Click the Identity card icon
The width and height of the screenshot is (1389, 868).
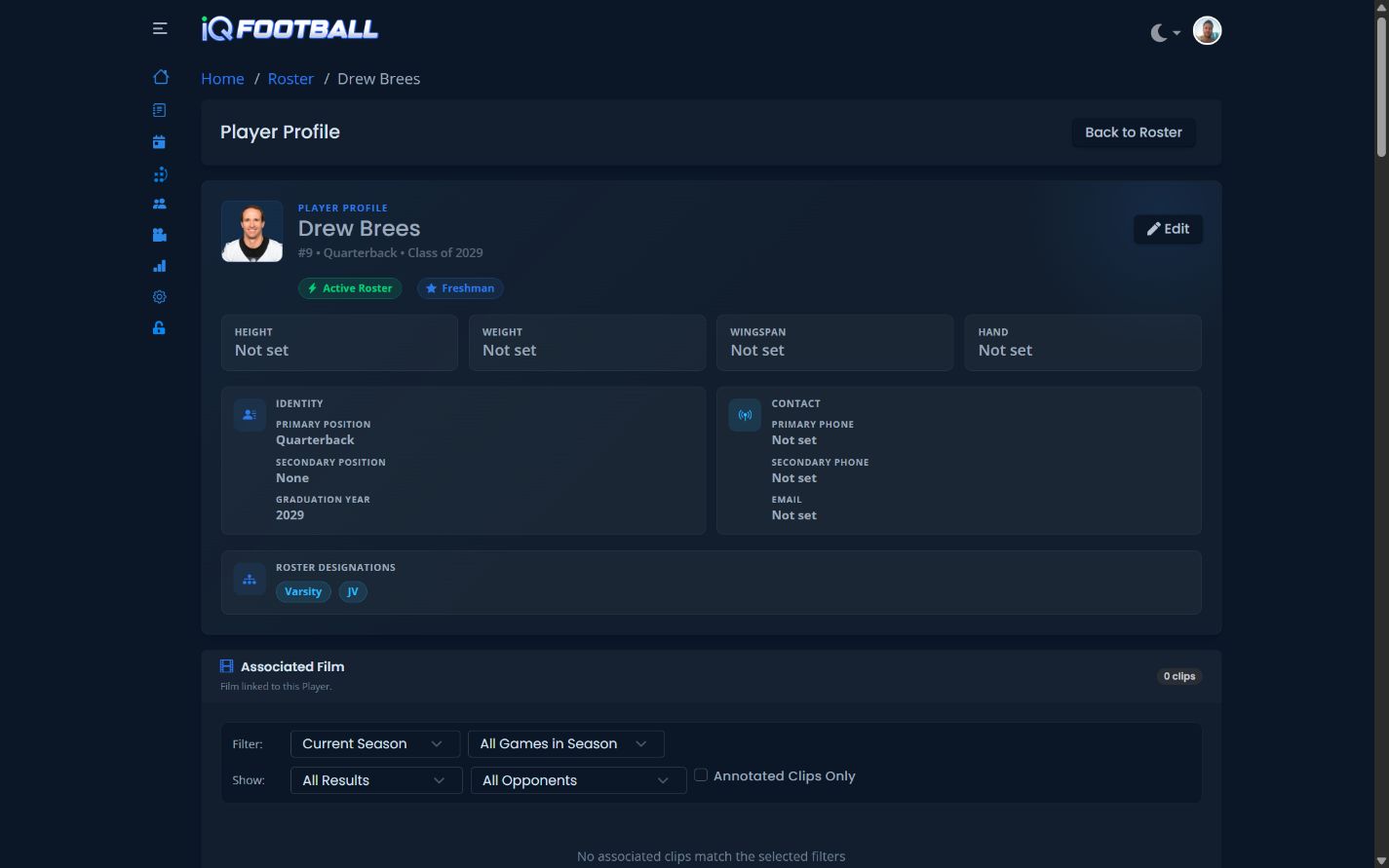coord(250,415)
